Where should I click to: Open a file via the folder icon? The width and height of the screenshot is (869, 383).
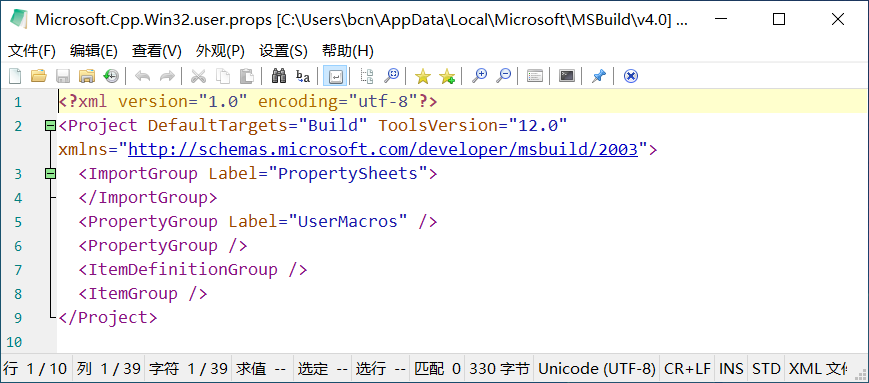coord(39,76)
